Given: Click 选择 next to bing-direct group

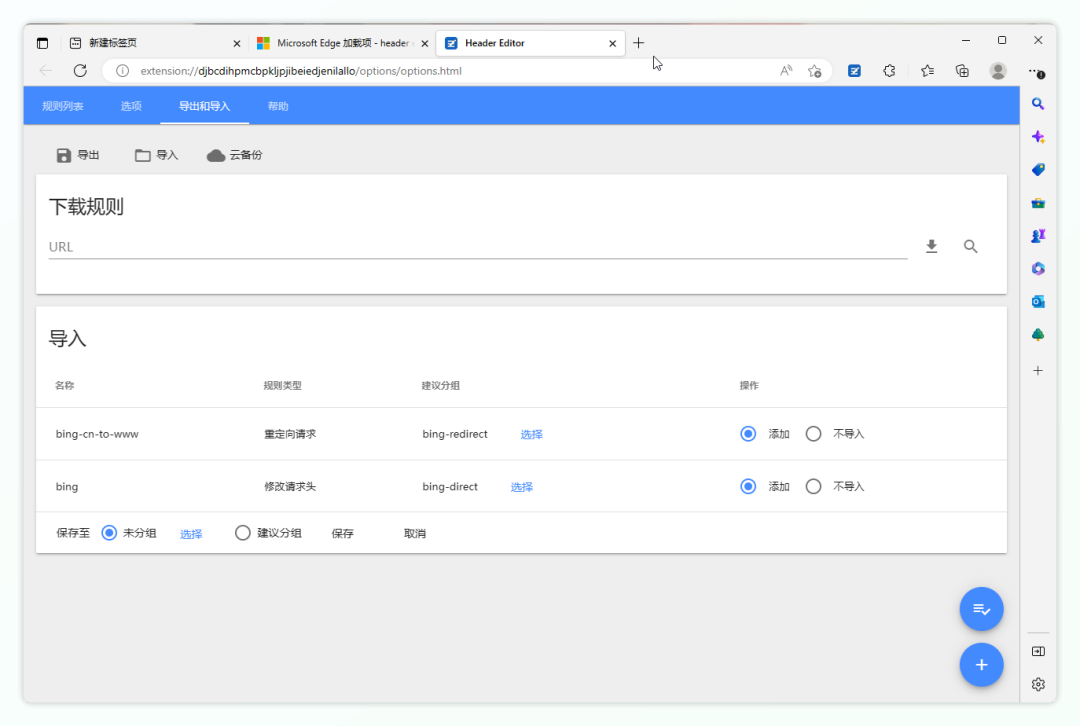Looking at the screenshot, I should point(521,487).
